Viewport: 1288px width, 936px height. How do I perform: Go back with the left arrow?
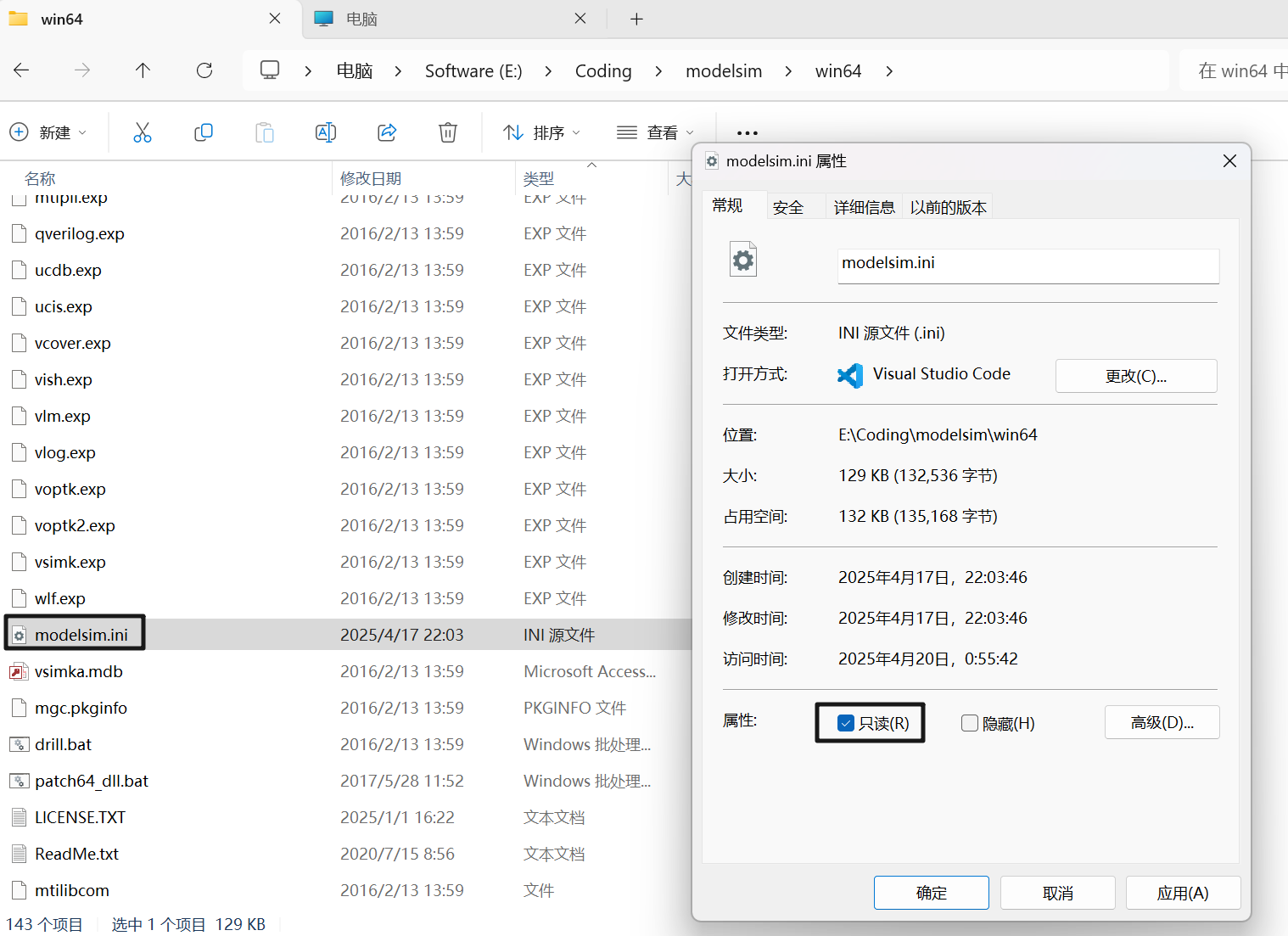coord(22,70)
